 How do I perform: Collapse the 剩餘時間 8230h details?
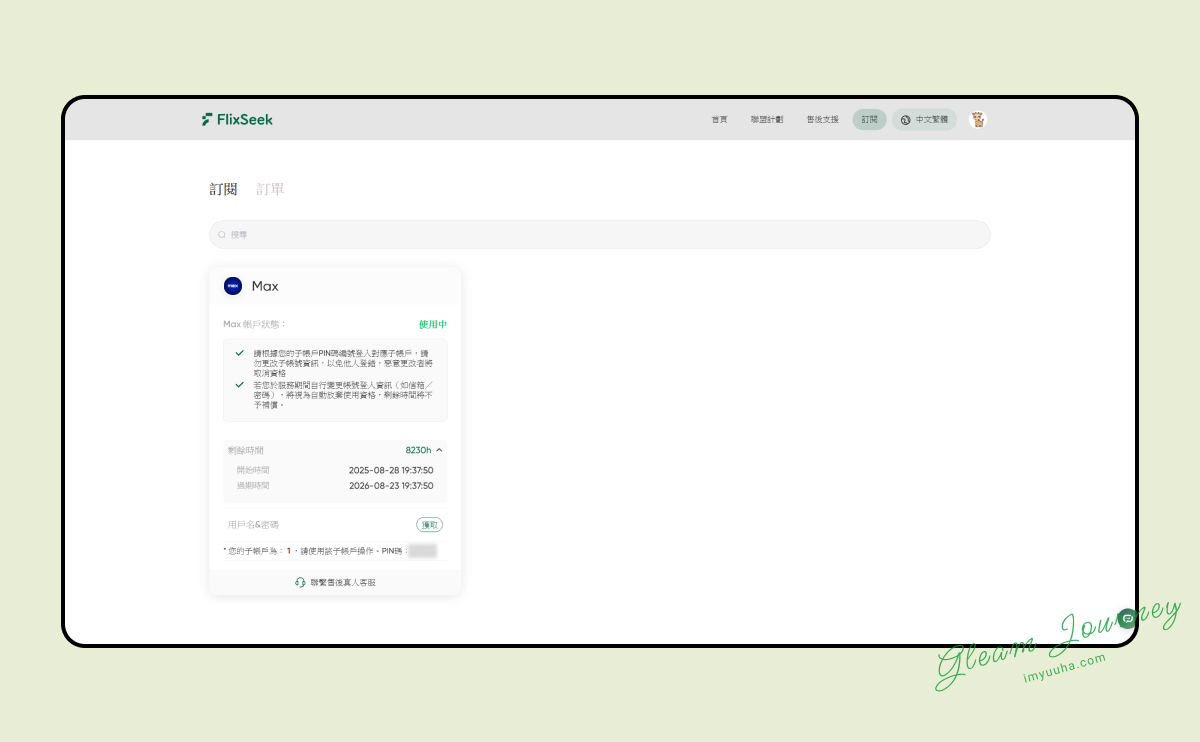click(x=439, y=450)
